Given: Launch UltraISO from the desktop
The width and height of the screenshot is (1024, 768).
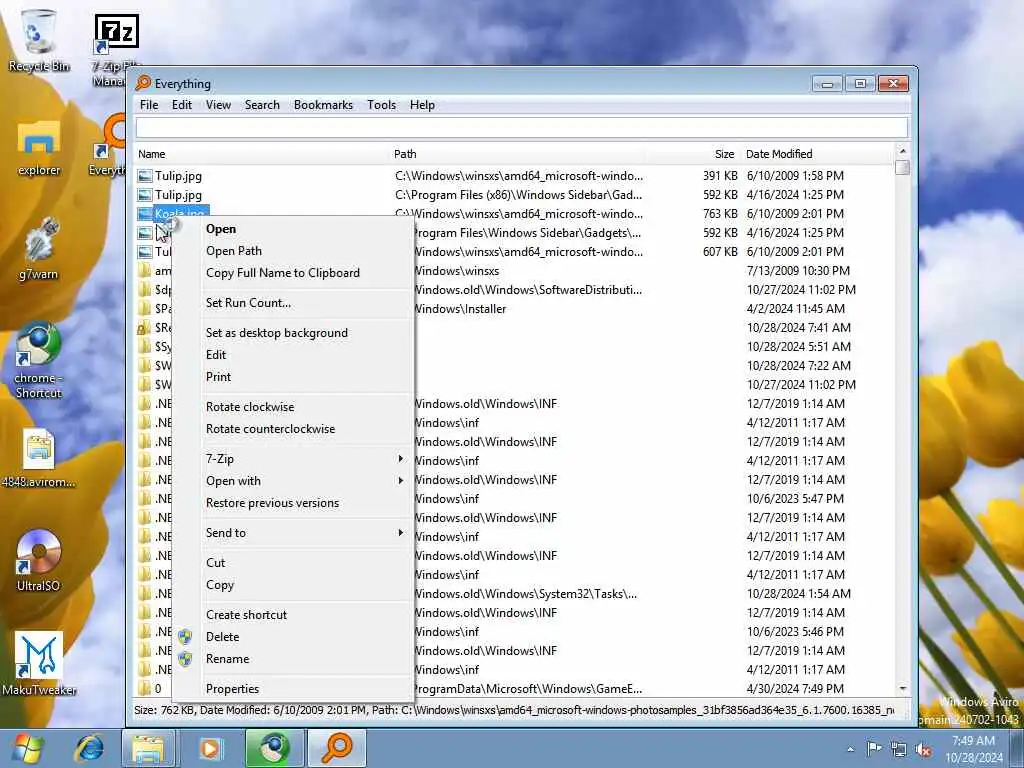Looking at the screenshot, I should point(39,560).
